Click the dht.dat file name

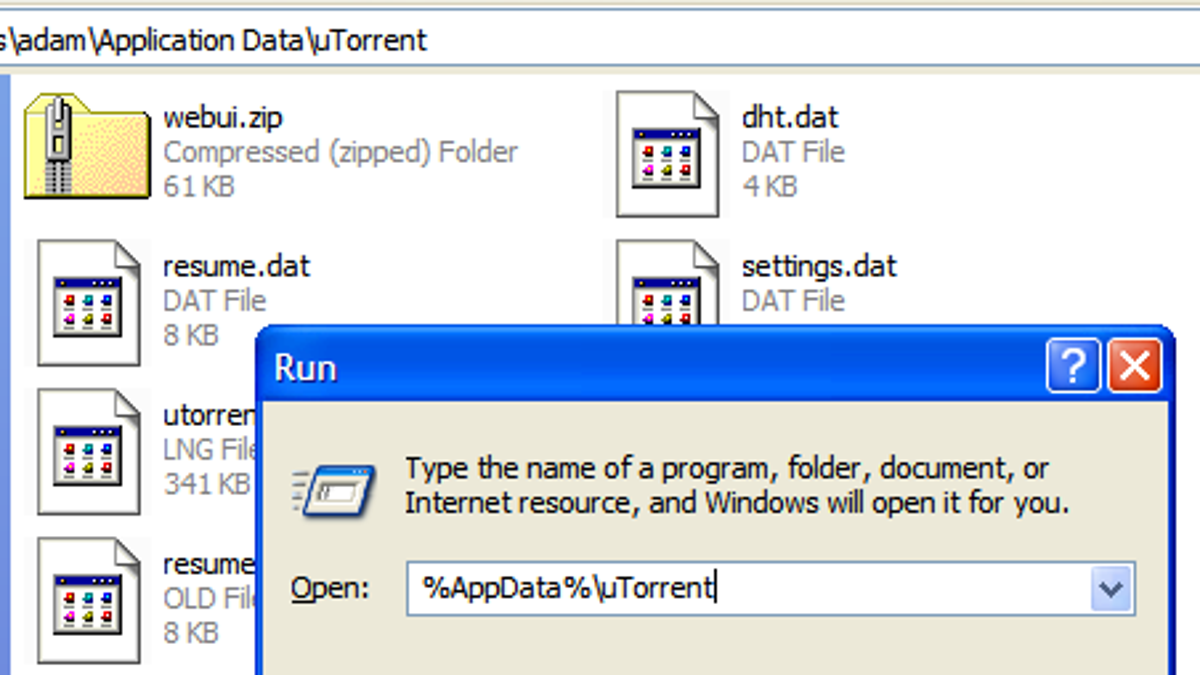pyautogui.click(x=790, y=117)
